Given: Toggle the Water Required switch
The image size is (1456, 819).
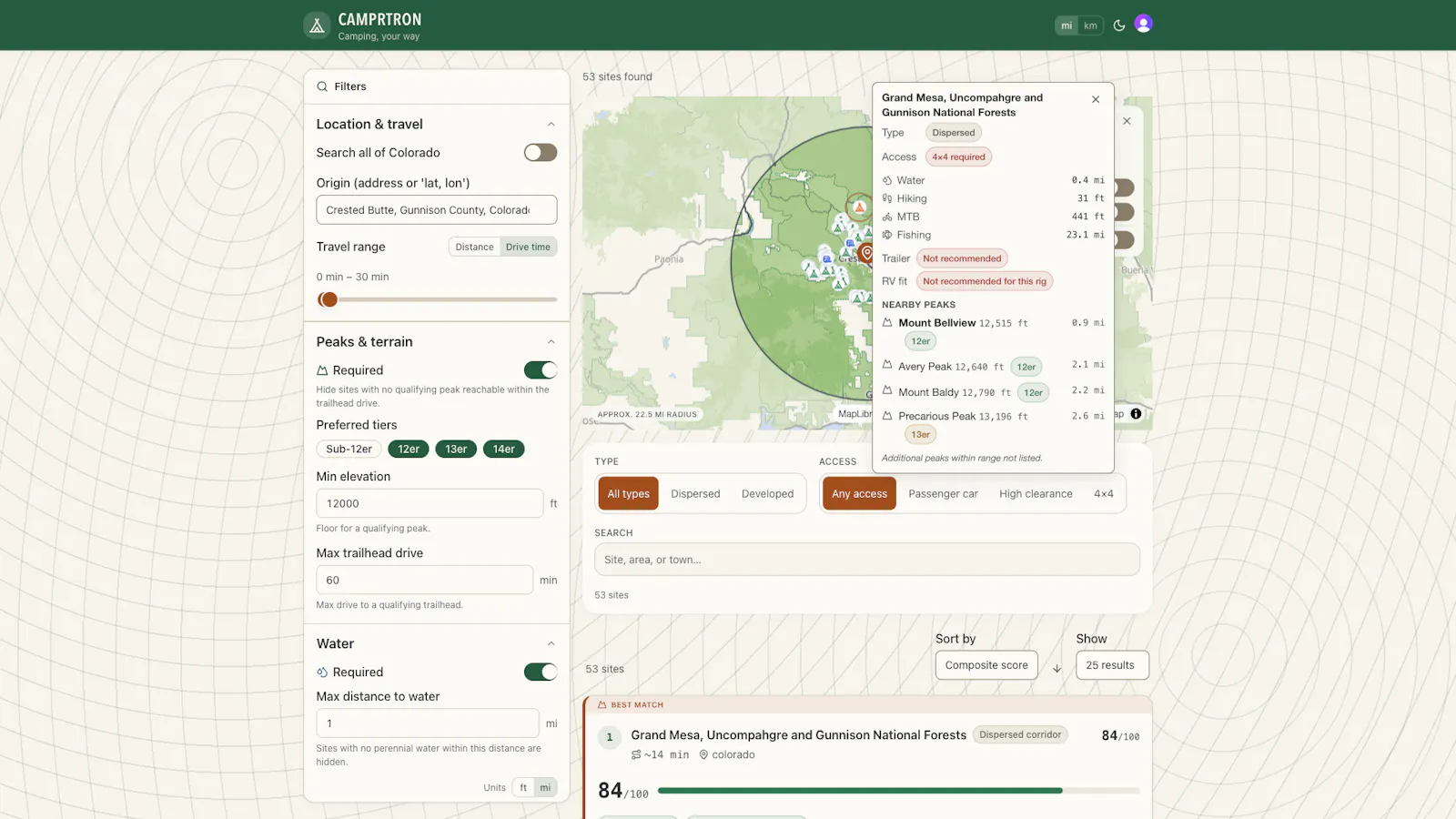Looking at the screenshot, I should (x=541, y=672).
